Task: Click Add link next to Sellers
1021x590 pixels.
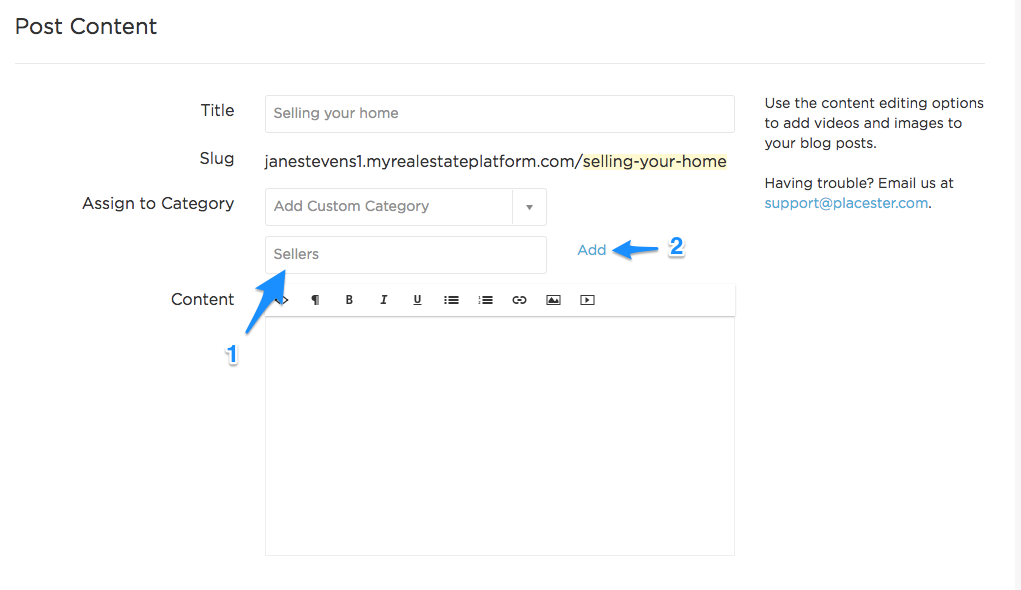Action: [591, 250]
